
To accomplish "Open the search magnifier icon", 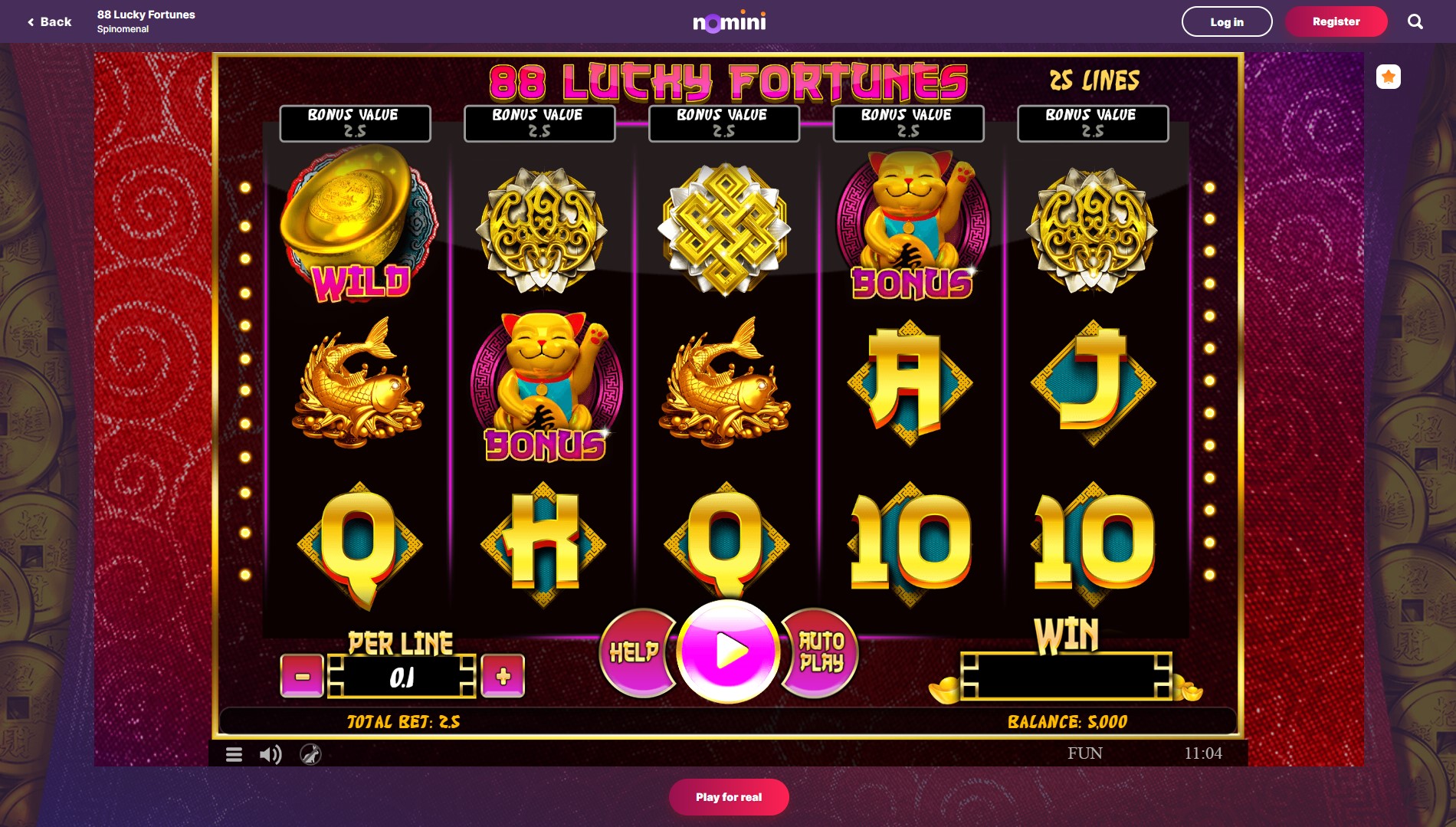I will pyautogui.click(x=1415, y=21).
